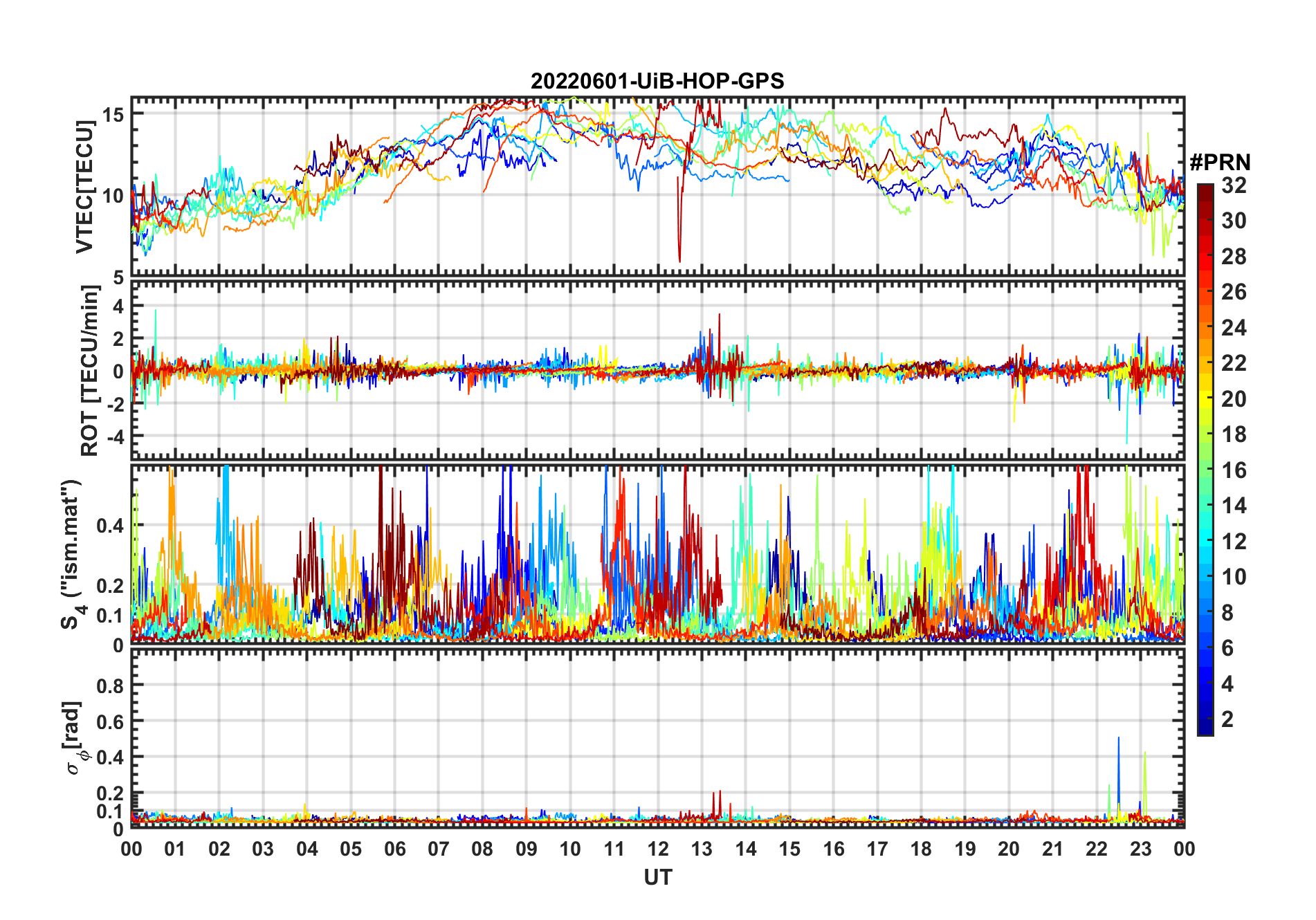Click colorbar tick label 24
The height and width of the screenshot is (920, 1316).
click(1233, 328)
